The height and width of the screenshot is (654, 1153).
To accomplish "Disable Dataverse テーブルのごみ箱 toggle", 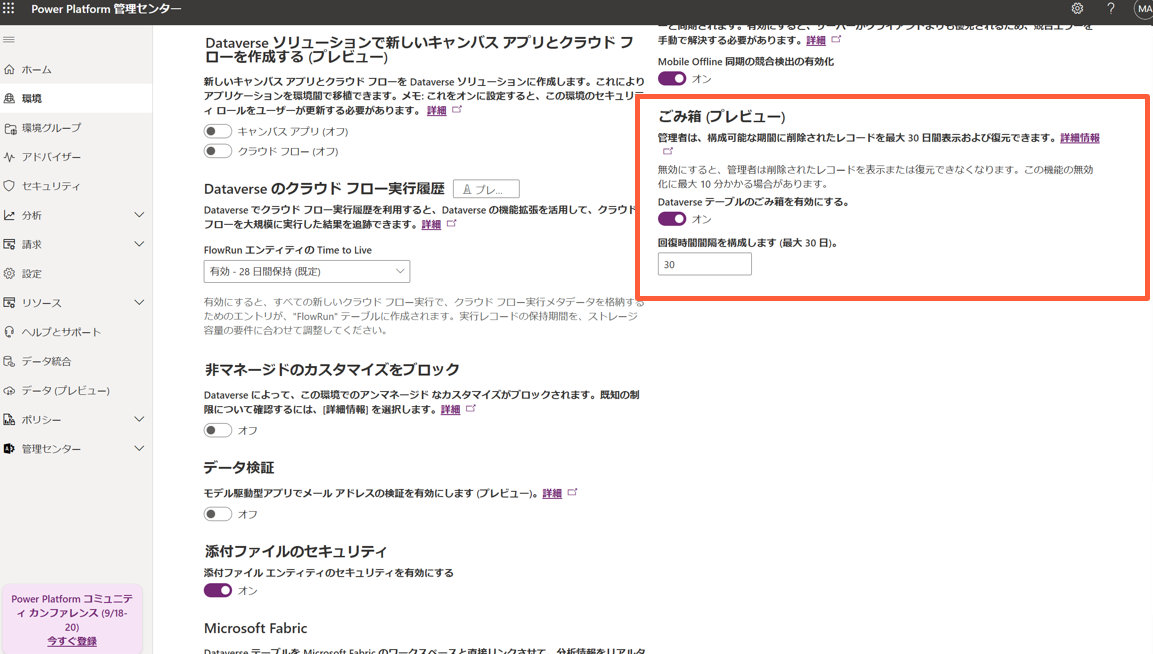I will (672, 218).
